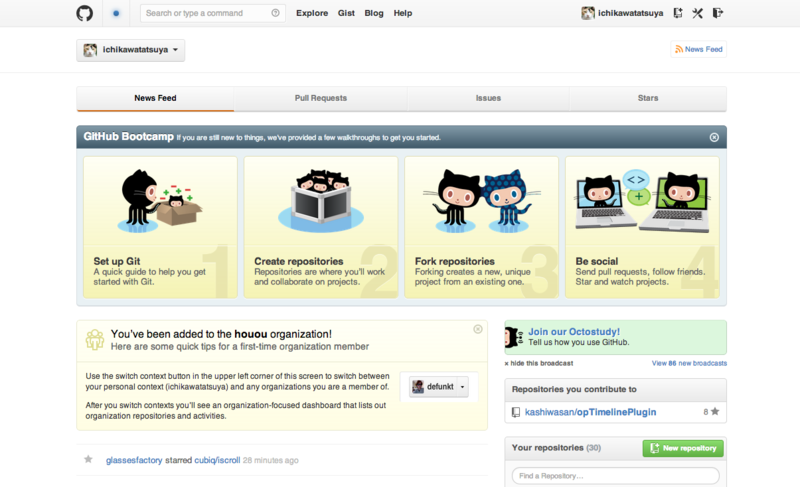The width and height of the screenshot is (800, 487).
Task: Click the Octostudy octocat image
Action: click(x=514, y=338)
